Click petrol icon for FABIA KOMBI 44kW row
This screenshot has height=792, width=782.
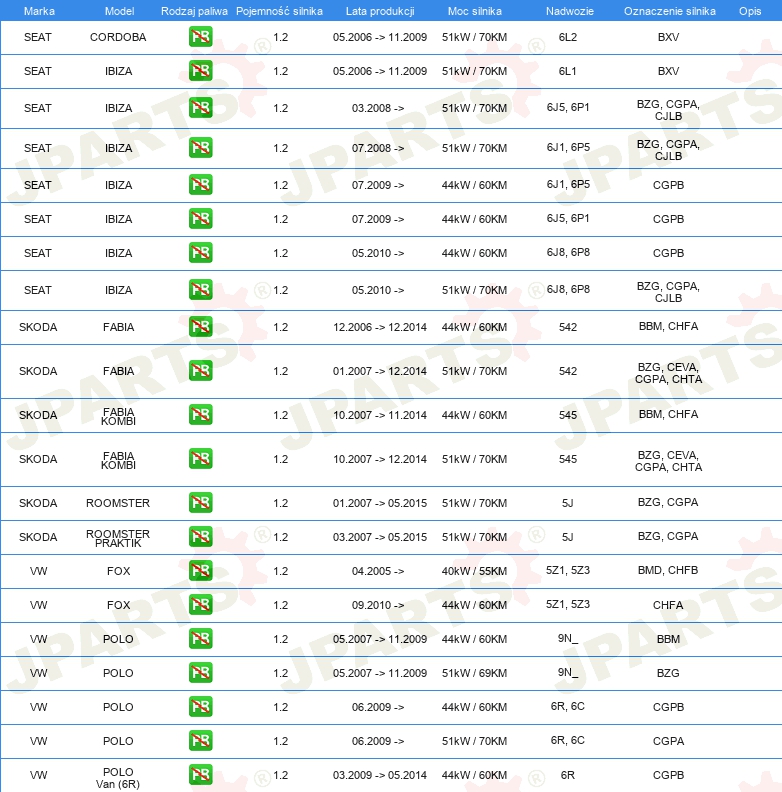201,415
